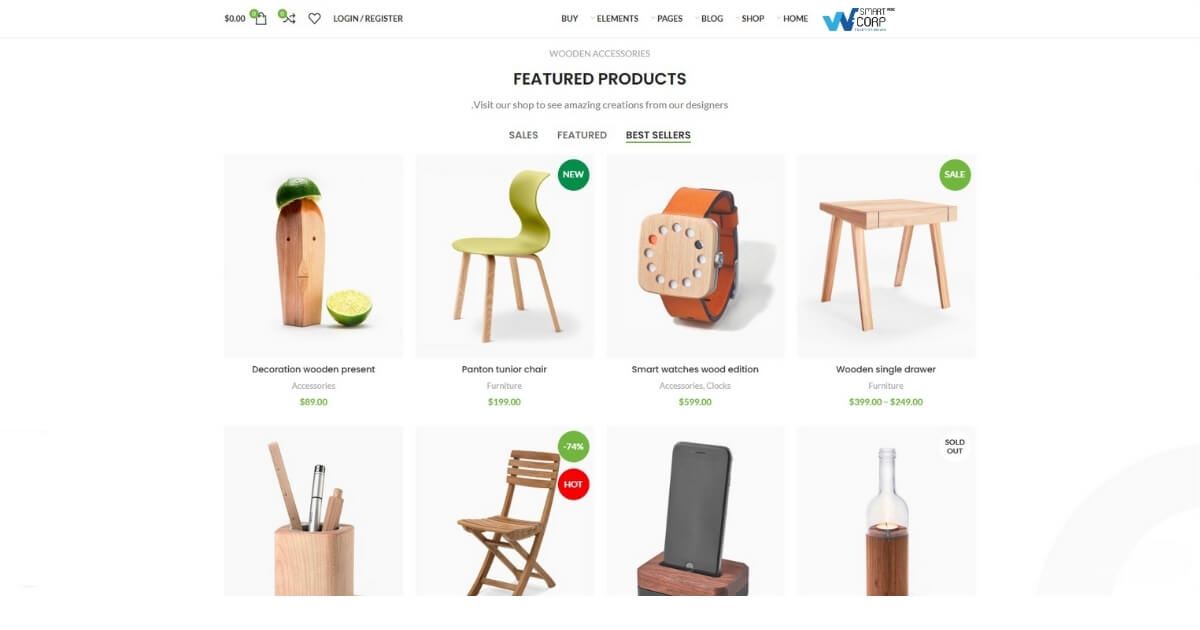Click the HOT badge on folding chair

pos(573,484)
